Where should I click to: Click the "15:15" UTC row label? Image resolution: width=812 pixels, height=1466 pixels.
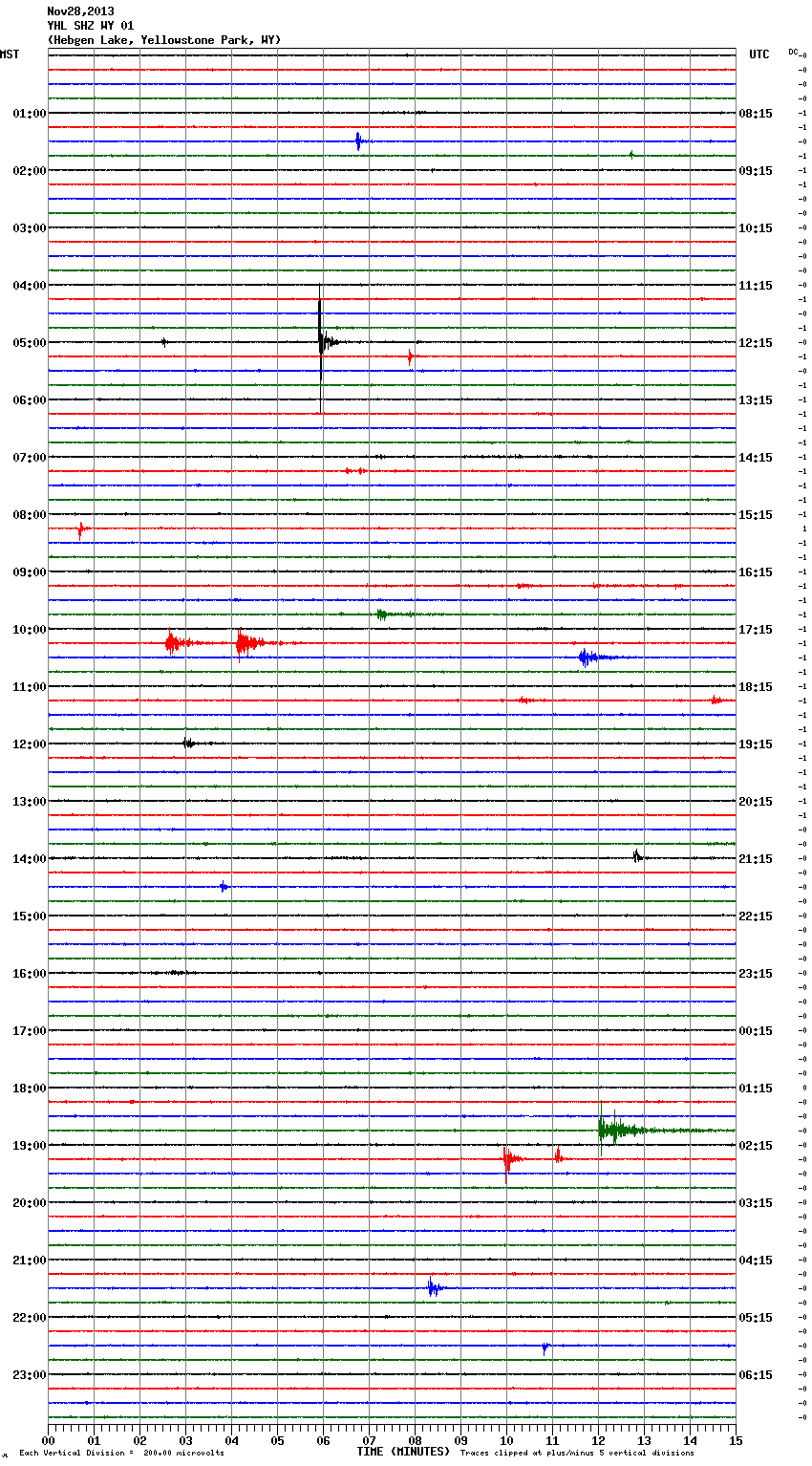756,515
